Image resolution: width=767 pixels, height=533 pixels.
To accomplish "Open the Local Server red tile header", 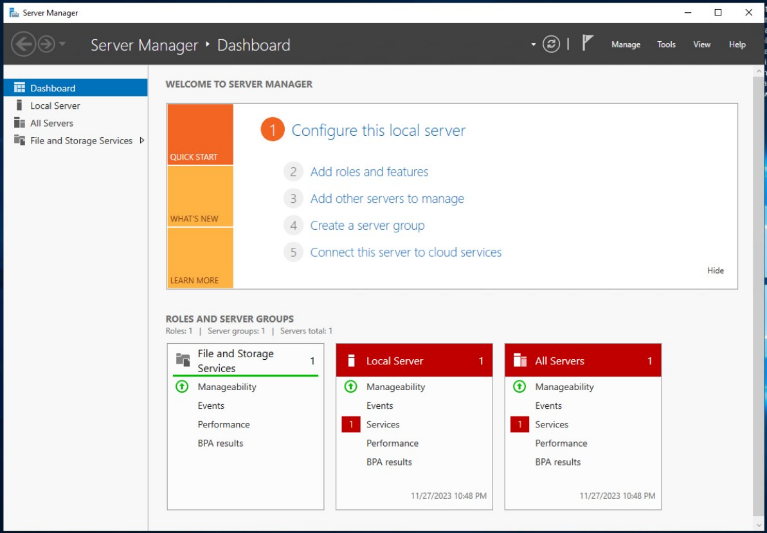I will pos(414,360).
